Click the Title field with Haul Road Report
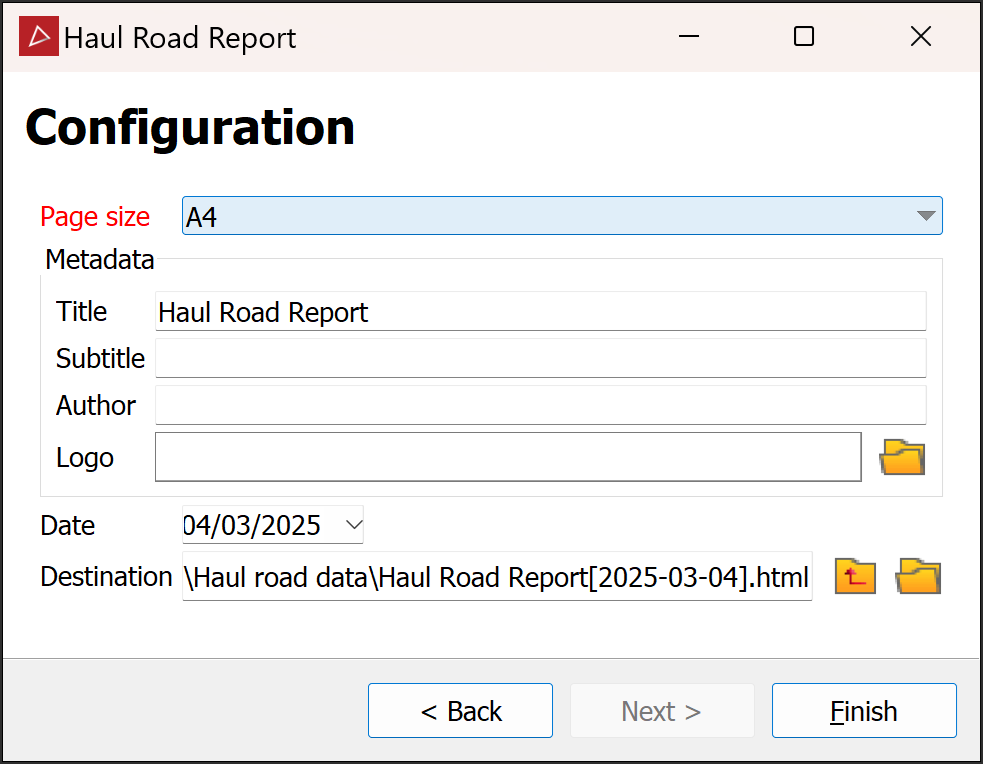The width and height of the screenshot is (983, 764). pos(540,312)
